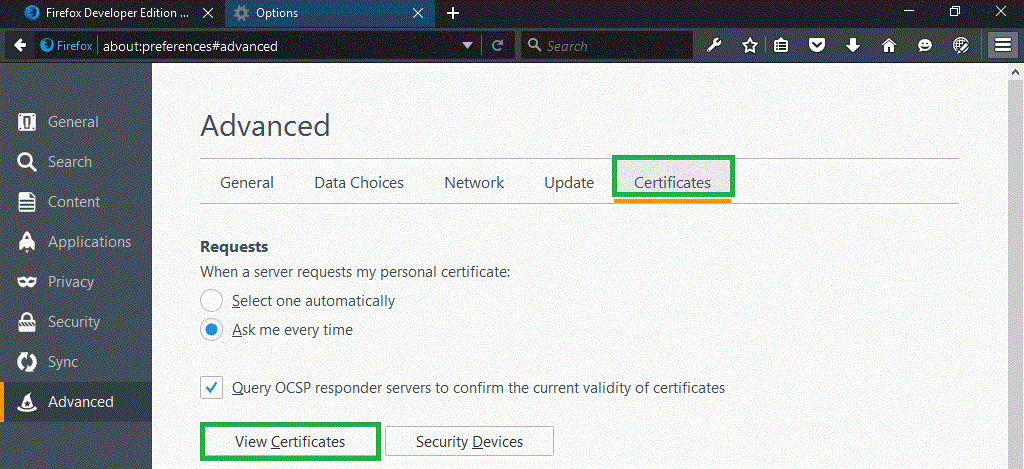This screenshot has width=1024, height=469.
Task: Switch to the Network tab
Action: coord(474,183)
